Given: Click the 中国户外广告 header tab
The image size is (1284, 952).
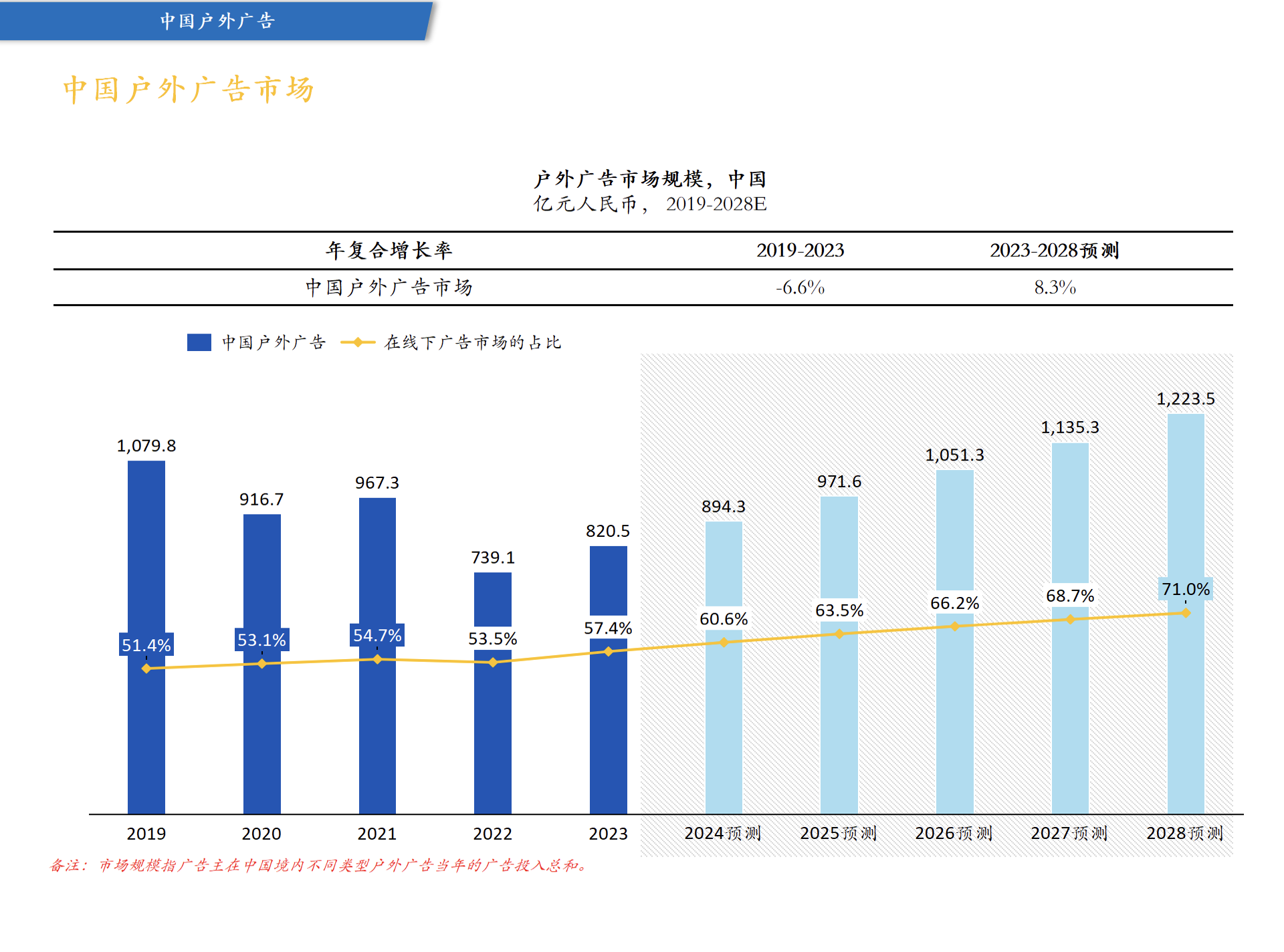Looking at the screenshot, I should [x=217, y=21].
